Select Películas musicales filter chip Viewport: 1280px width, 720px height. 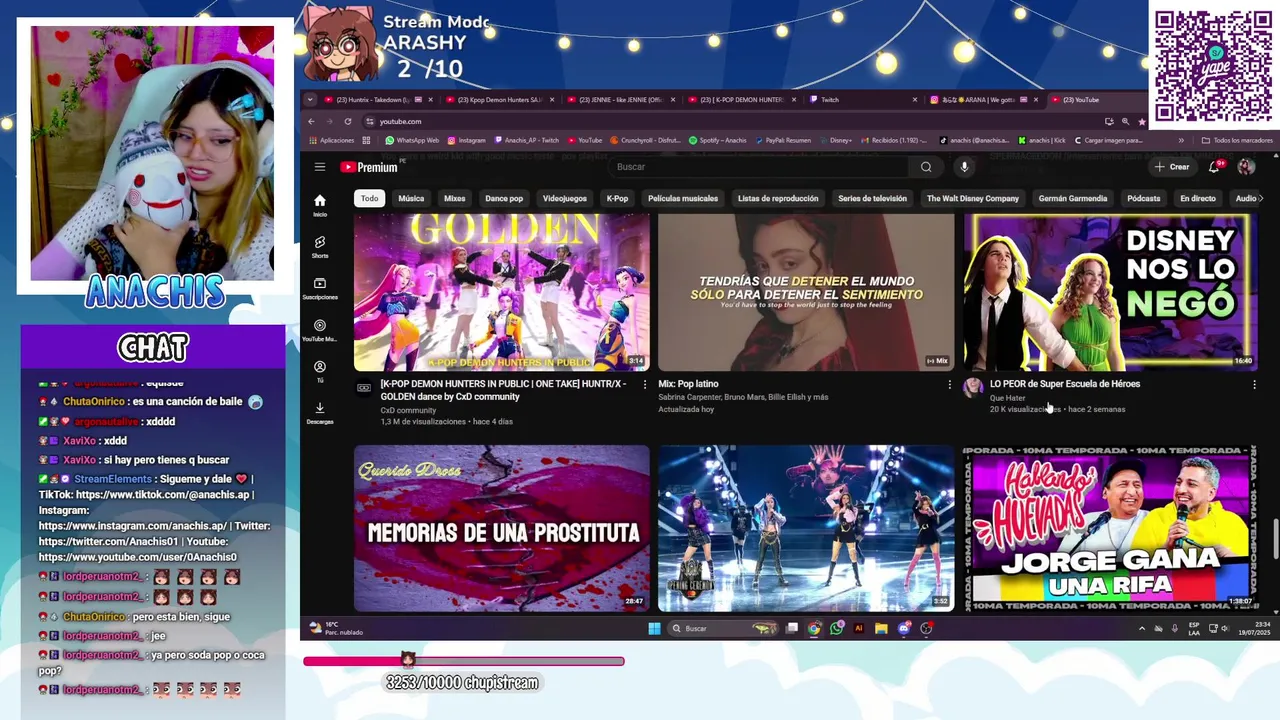(683, 198)
